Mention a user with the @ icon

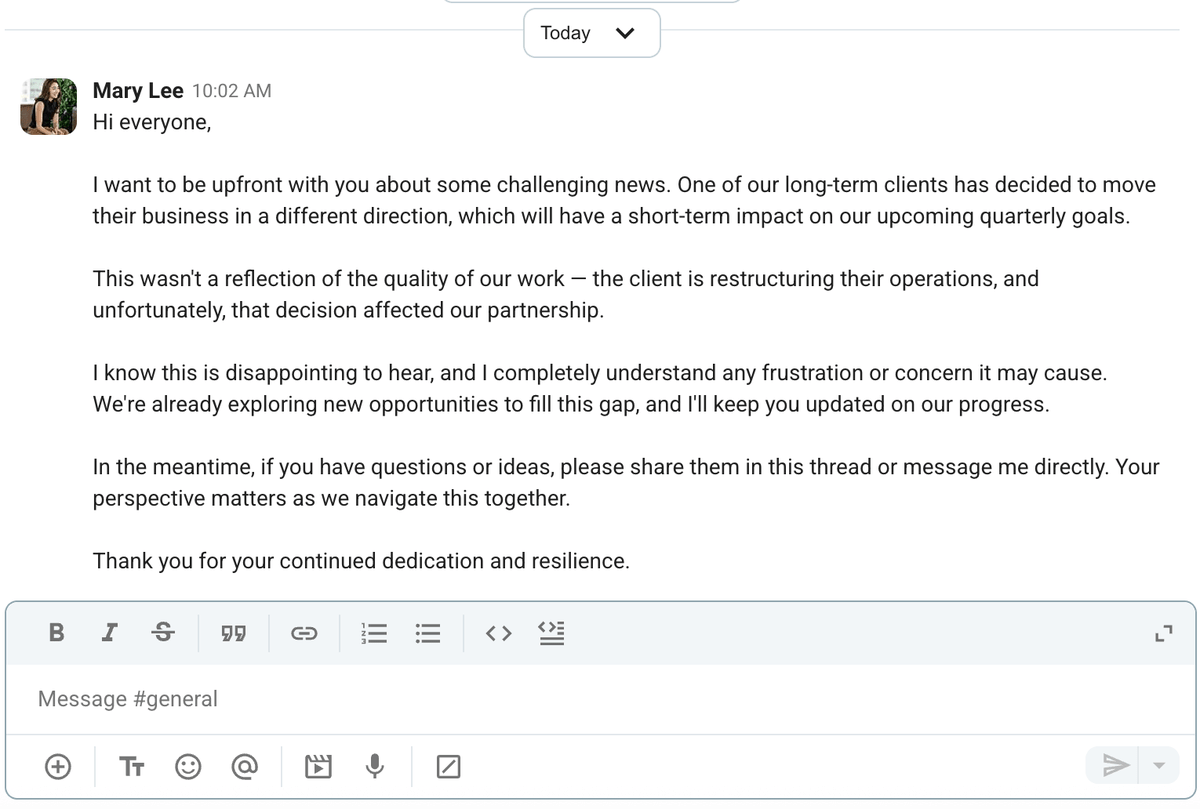(x=245, y=766)
